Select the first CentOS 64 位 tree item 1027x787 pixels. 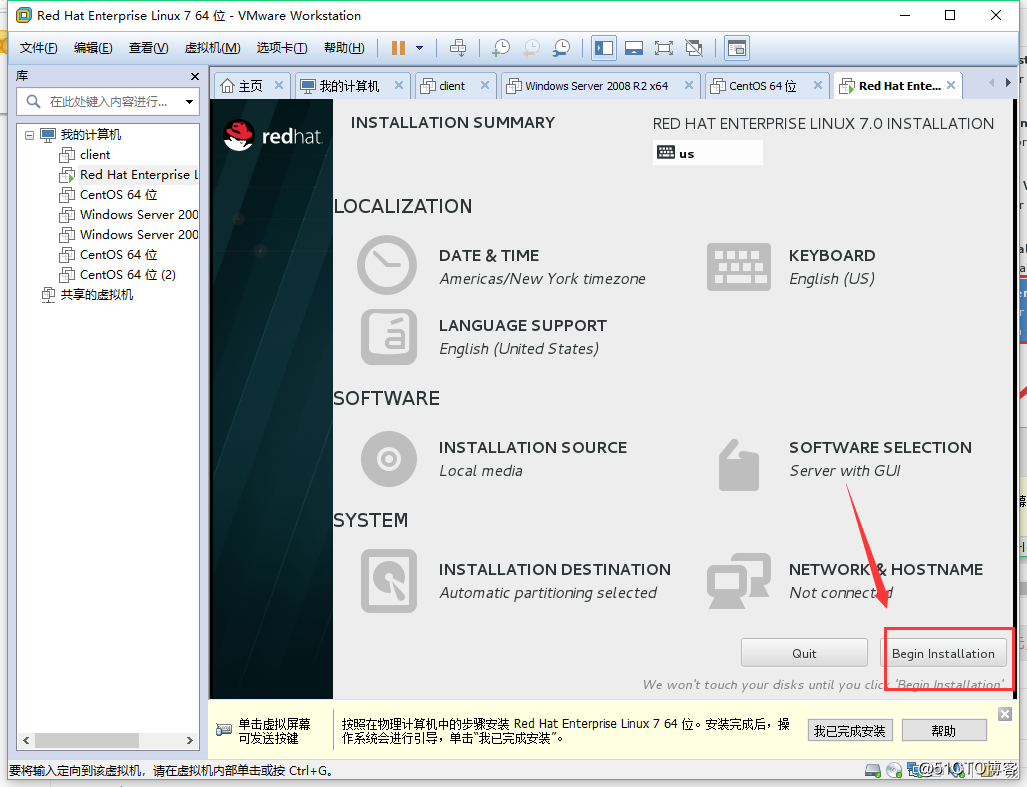(119, 194)
